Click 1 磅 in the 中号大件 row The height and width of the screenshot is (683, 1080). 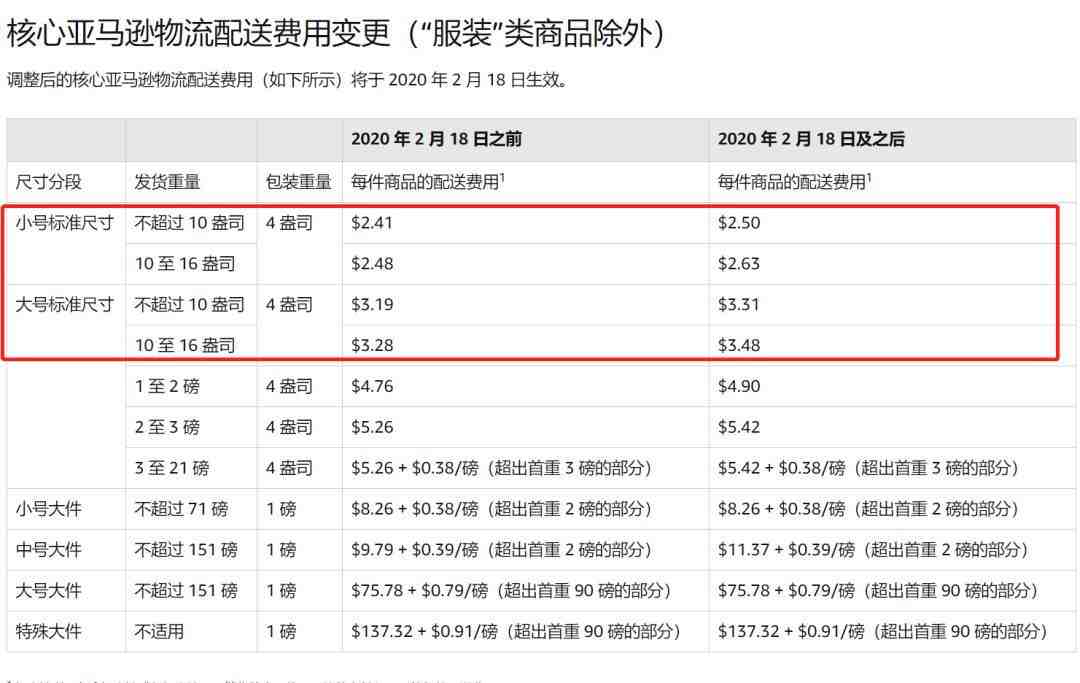tap(281, 549)
